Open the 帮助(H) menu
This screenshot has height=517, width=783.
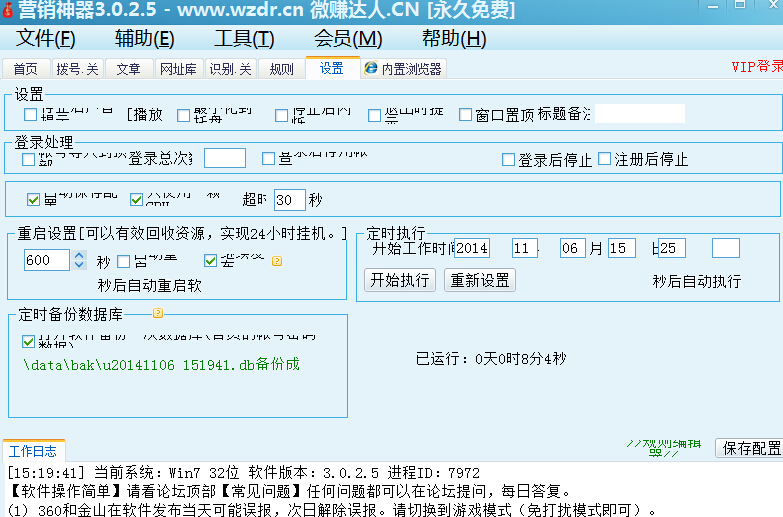point(453,38)
